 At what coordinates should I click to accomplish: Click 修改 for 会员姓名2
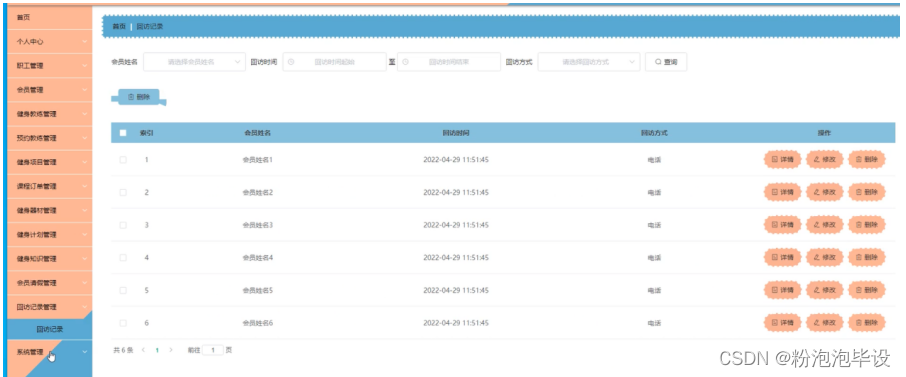tap(825, 192)
